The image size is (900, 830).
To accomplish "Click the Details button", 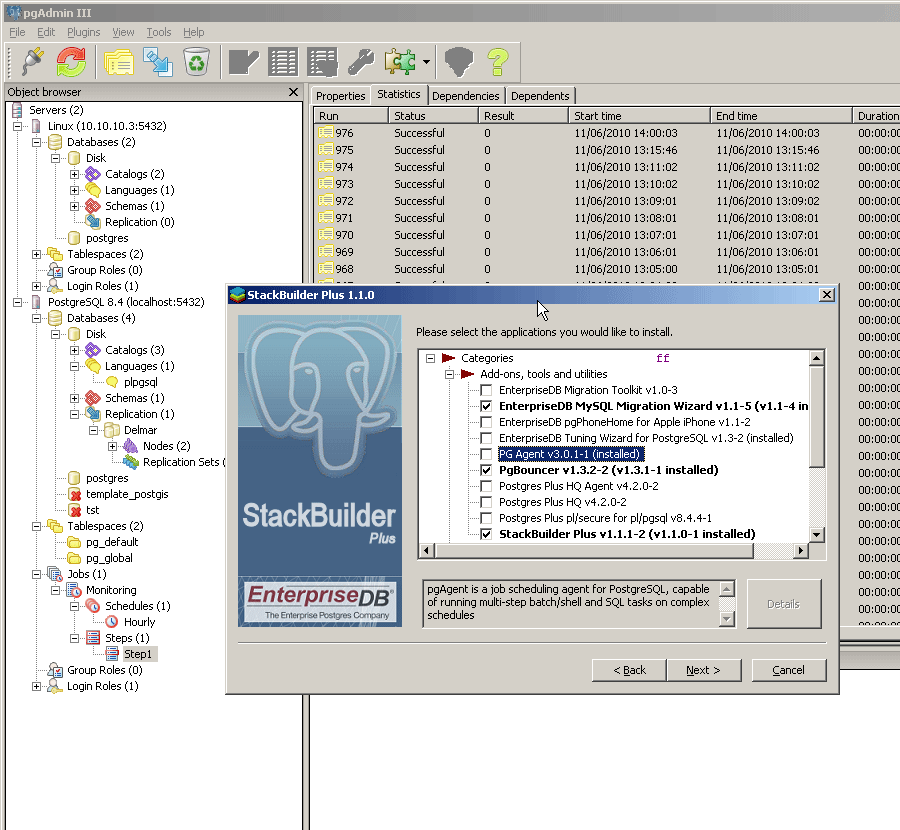I will (783, 604).
